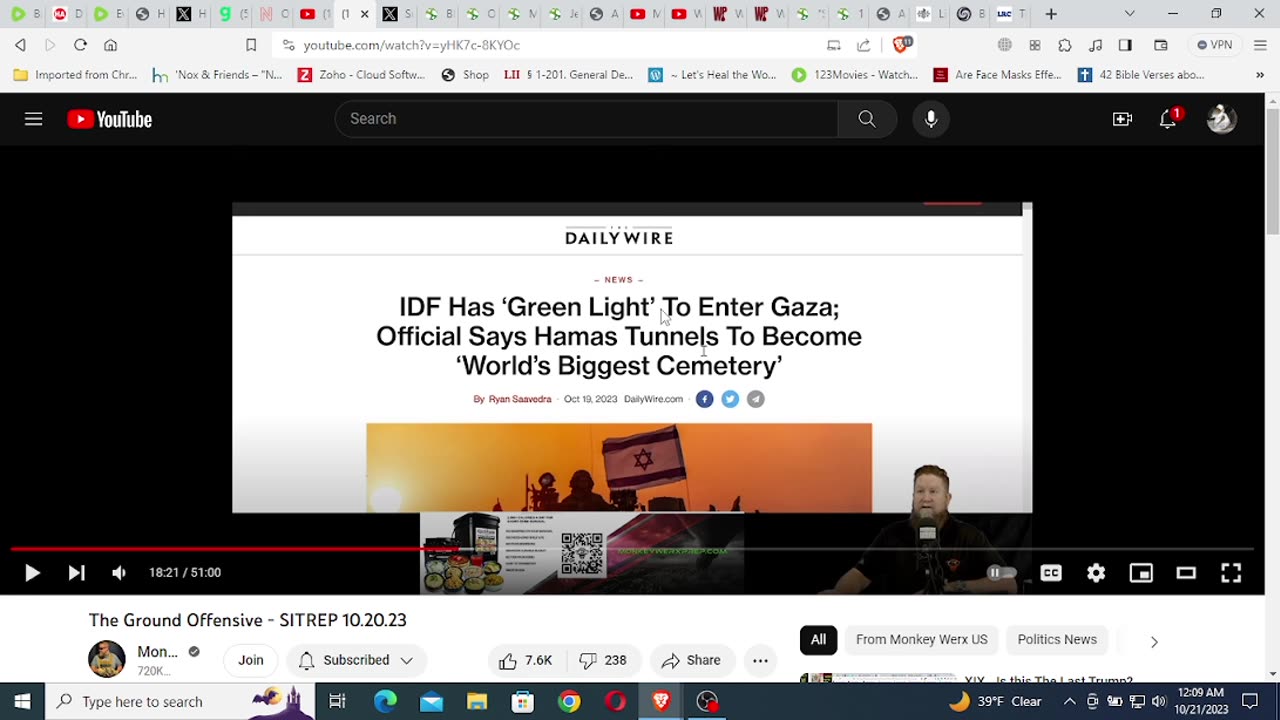Show hidden bookmarks overflow chevron
This screenshot has height=720, width=1280.
1260,75
